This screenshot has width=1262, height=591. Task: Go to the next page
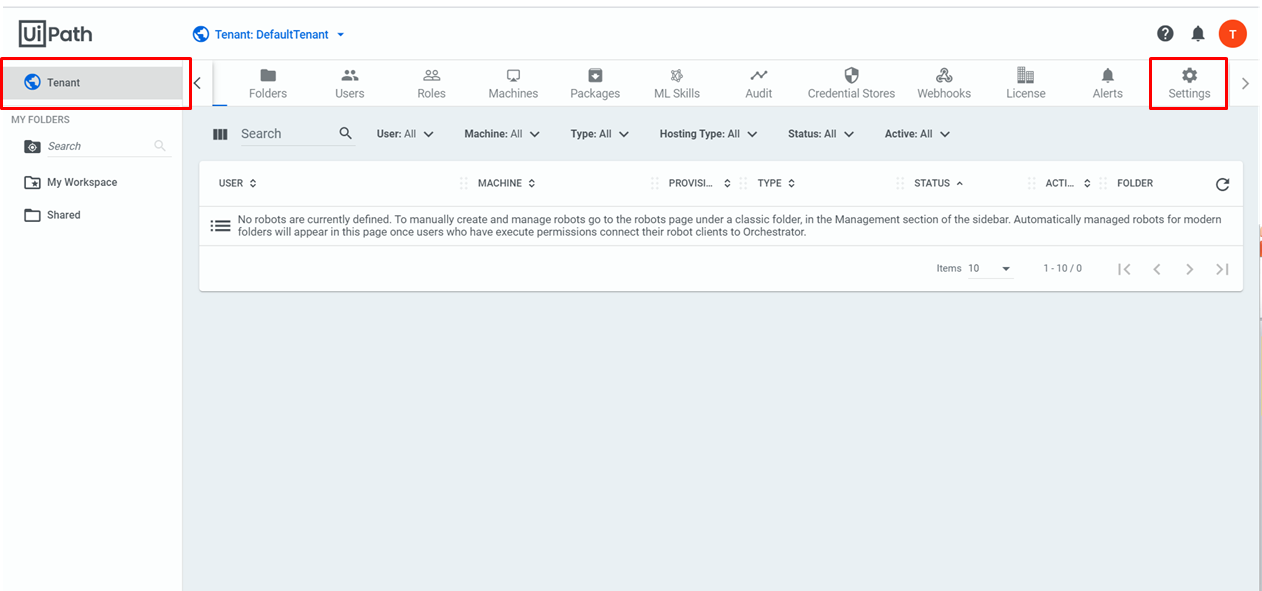coord(1189,269)
